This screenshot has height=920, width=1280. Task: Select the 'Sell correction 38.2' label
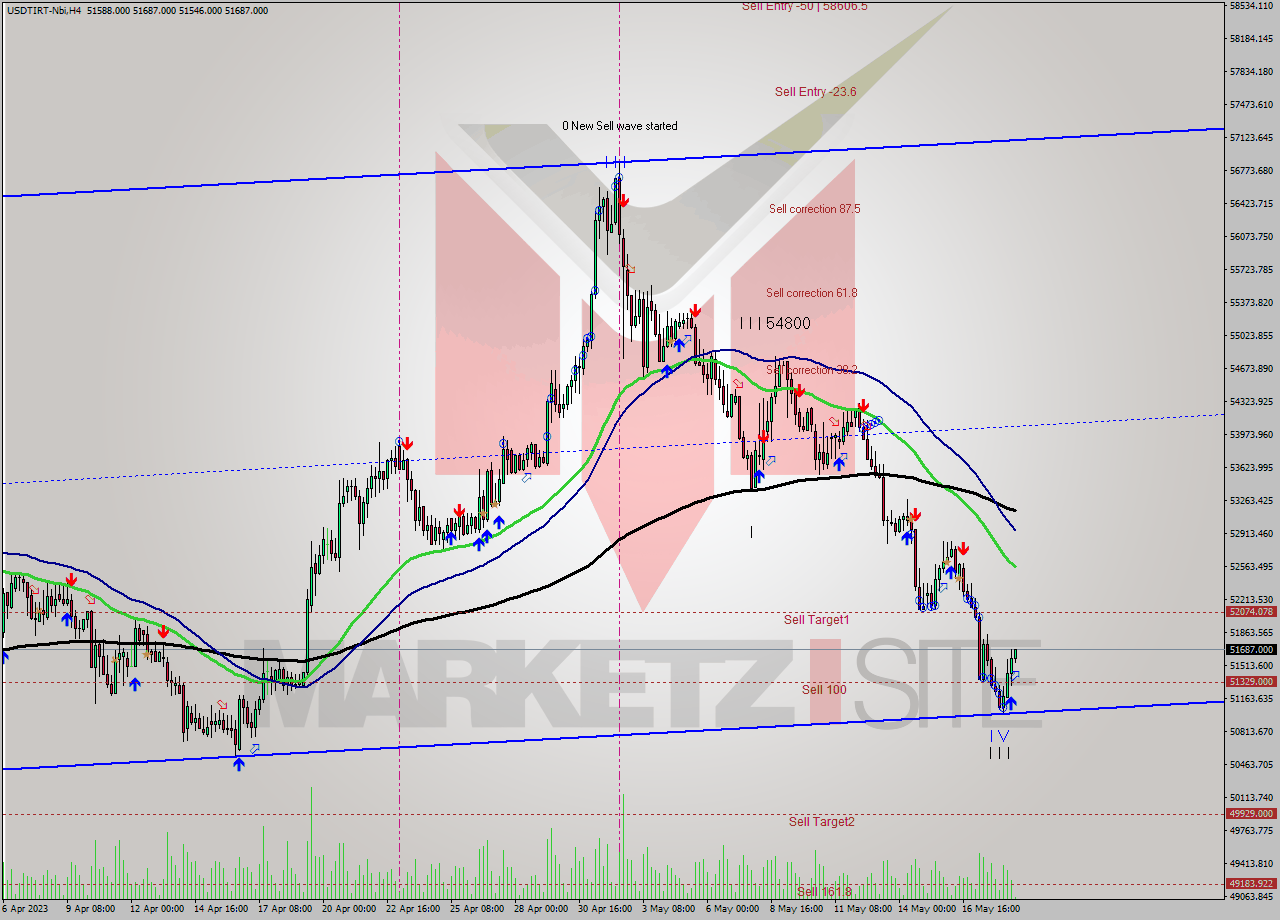click(x=811, y=370)
